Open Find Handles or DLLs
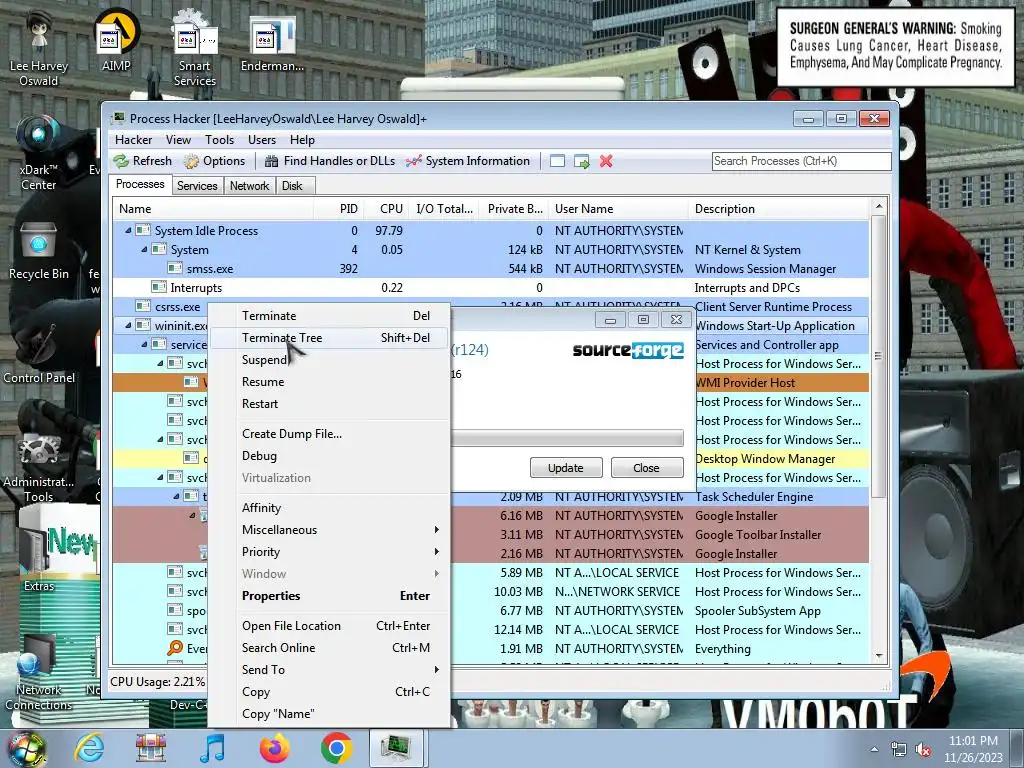Image resolution: width=1024 pixels, height=768 pixels. pos(329,161)
